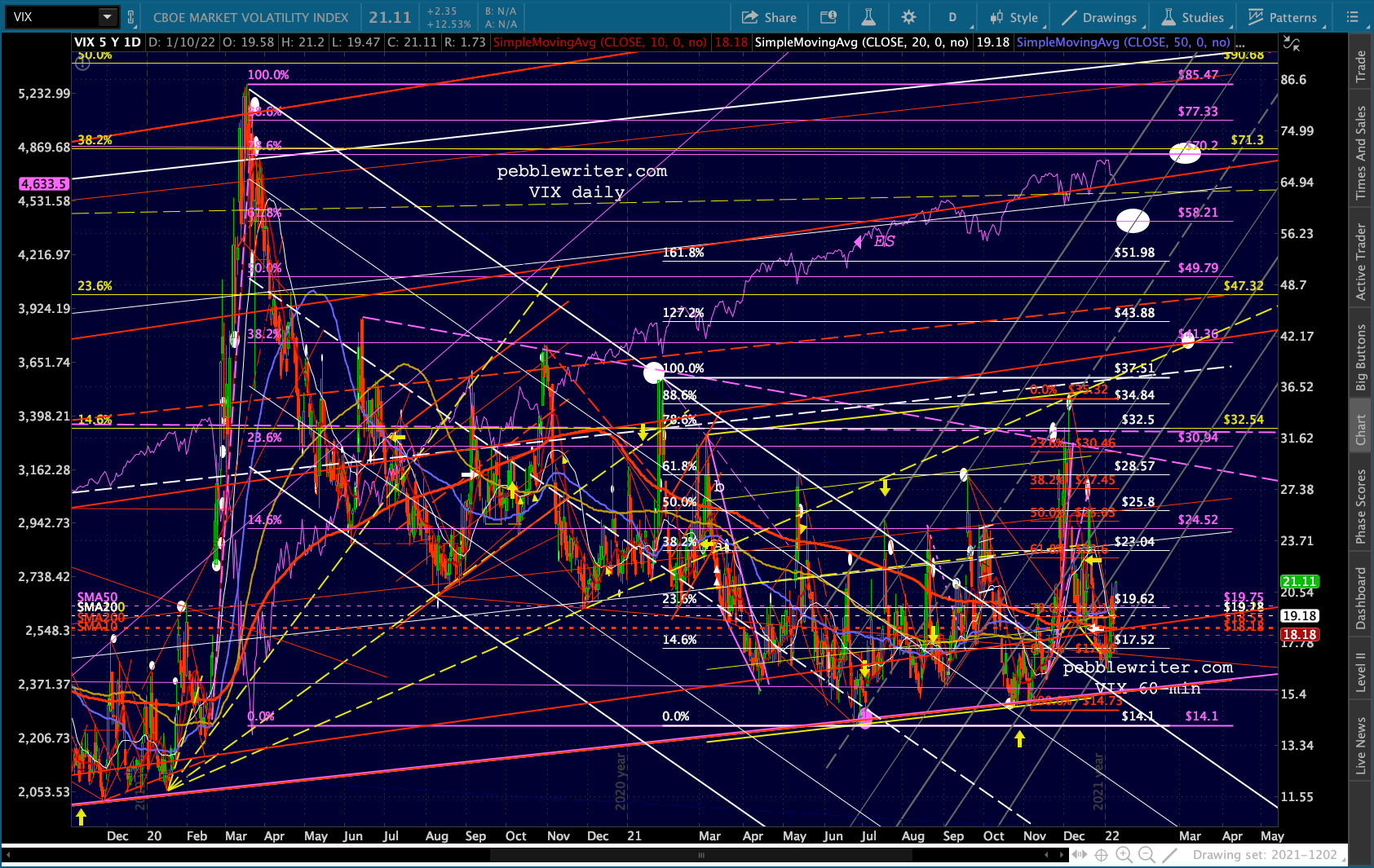Open the Style menu
Viewport: 1374px width, 868px height.
tap(1014, 17)
